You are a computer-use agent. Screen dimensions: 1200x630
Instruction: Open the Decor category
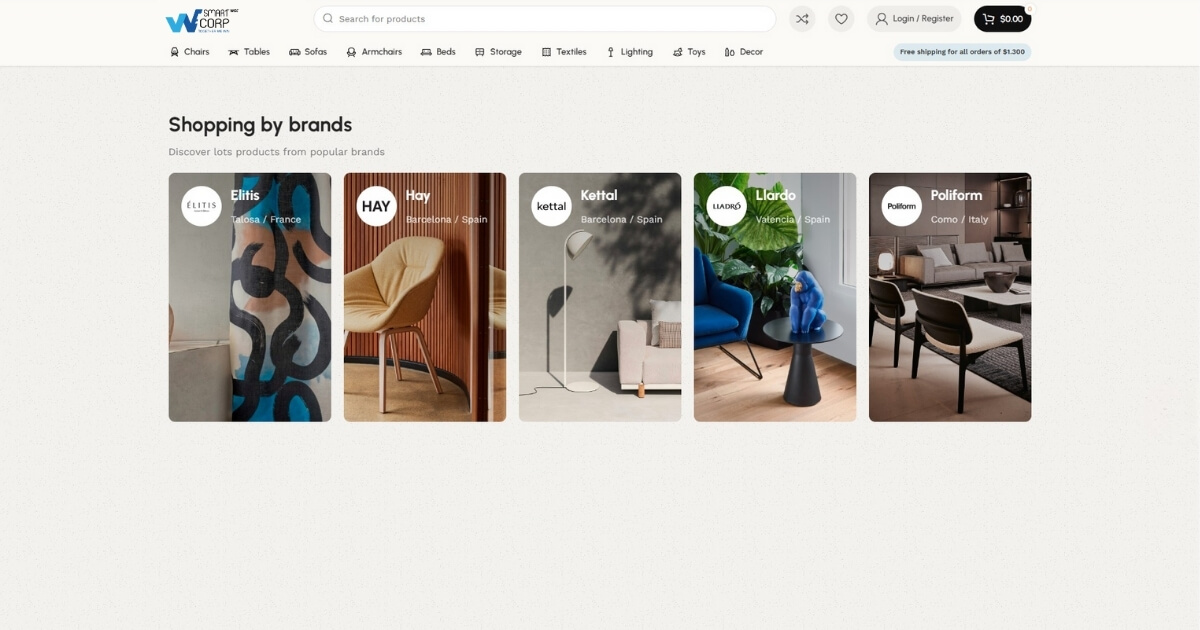click(x=744, y=52)
